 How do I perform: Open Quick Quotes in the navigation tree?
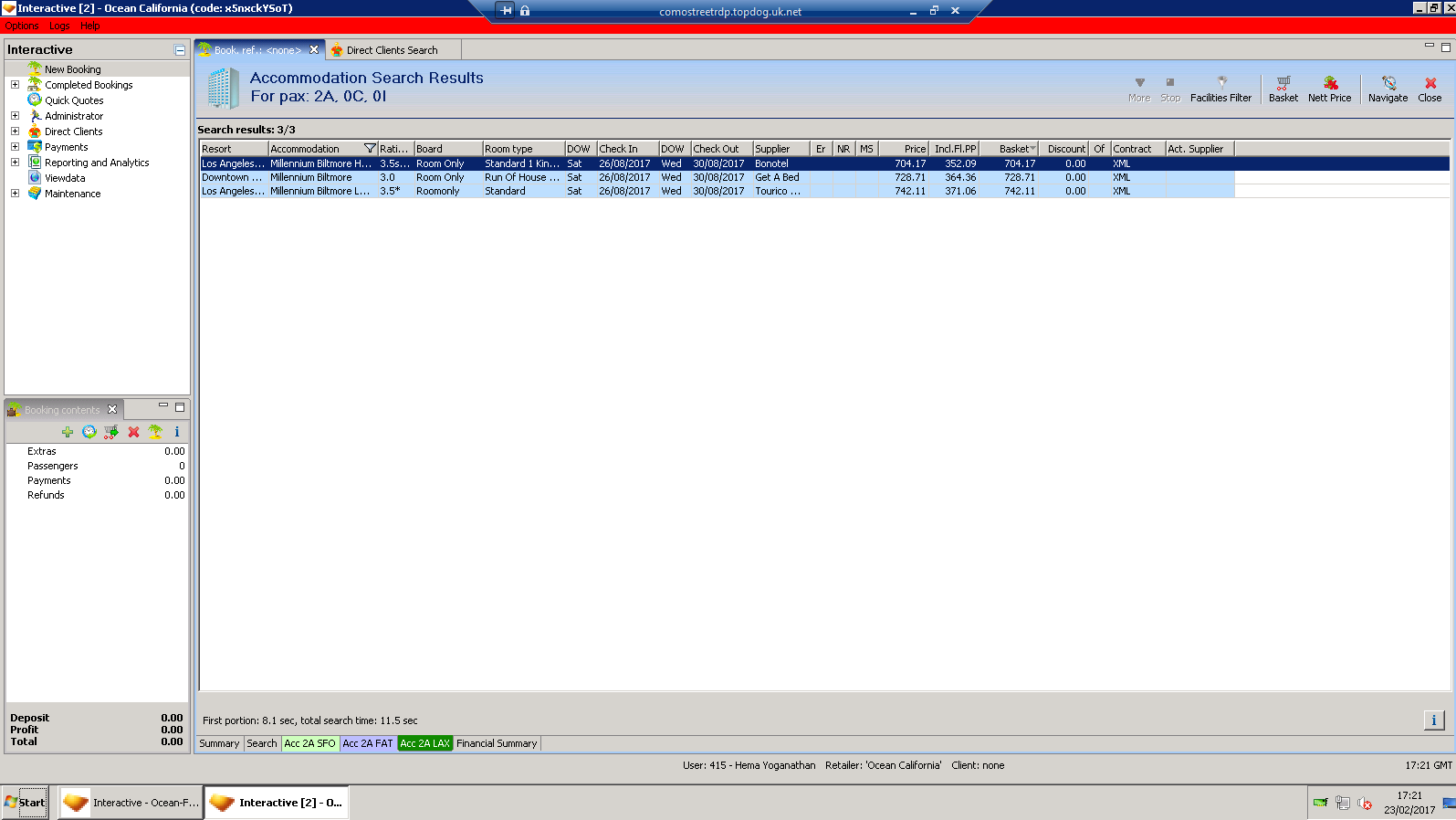pos(74,100)
